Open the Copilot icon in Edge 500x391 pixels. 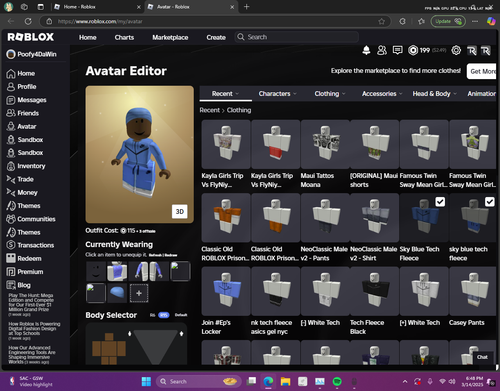(x=491, y=21)
